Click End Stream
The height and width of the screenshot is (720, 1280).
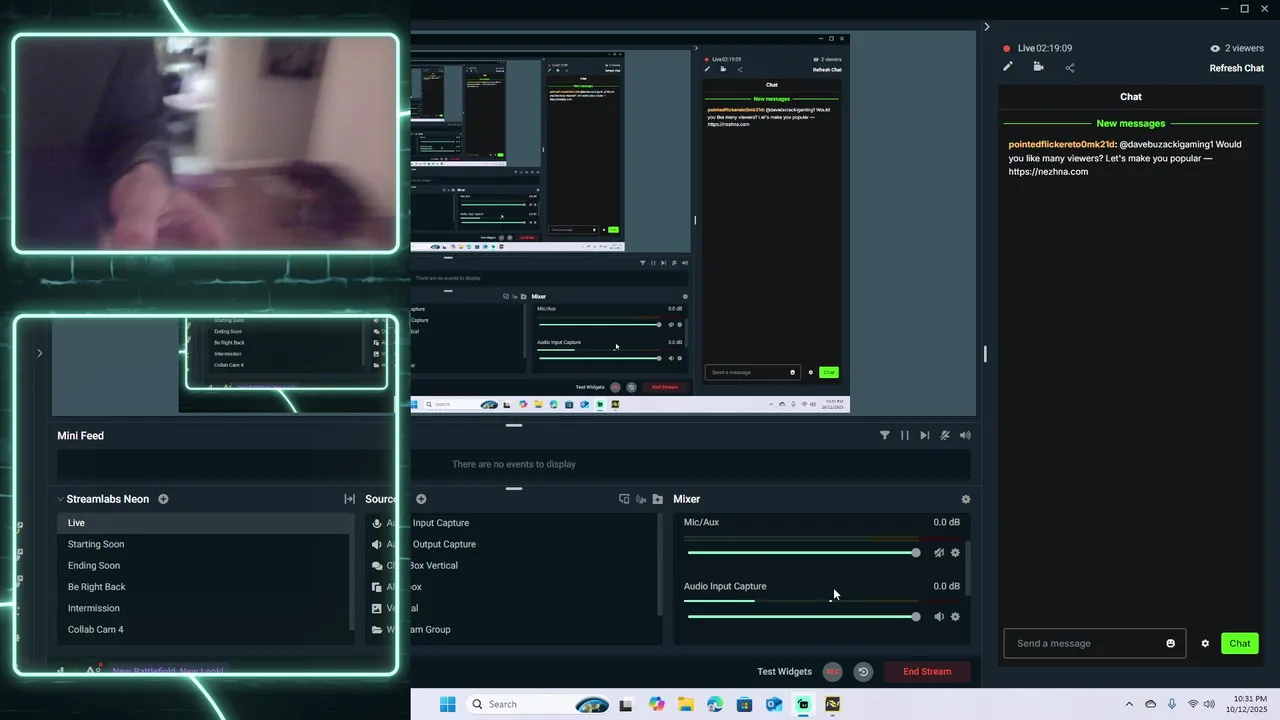tap(927, 672)
